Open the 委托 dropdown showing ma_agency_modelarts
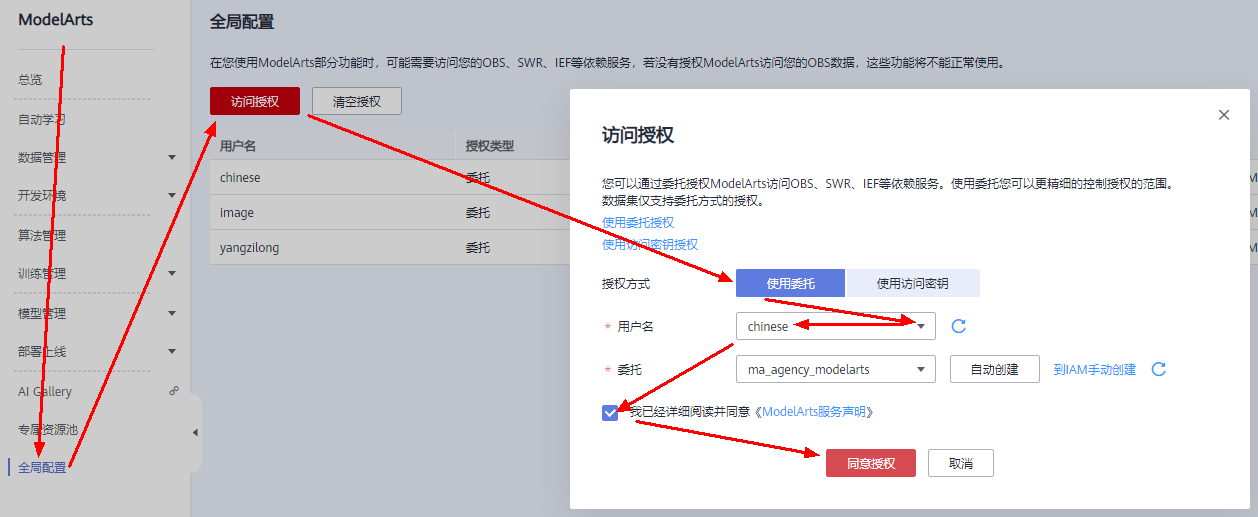 (836, 369)
